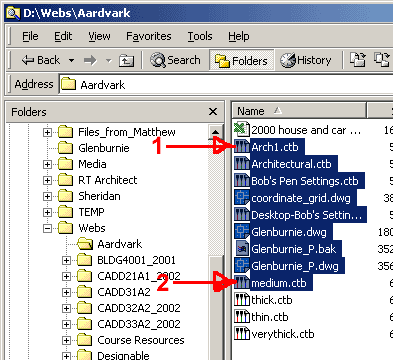This screenshot has height=360, width=393.
Task: Click the Architectural.ctb file icon
Action: coord(242,164)
